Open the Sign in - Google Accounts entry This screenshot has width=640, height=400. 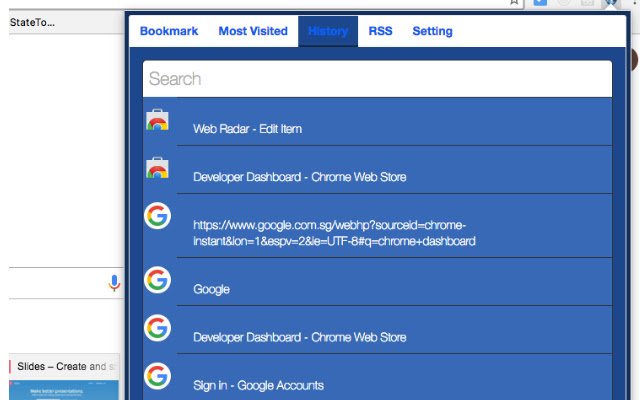[x=258, y=385]
